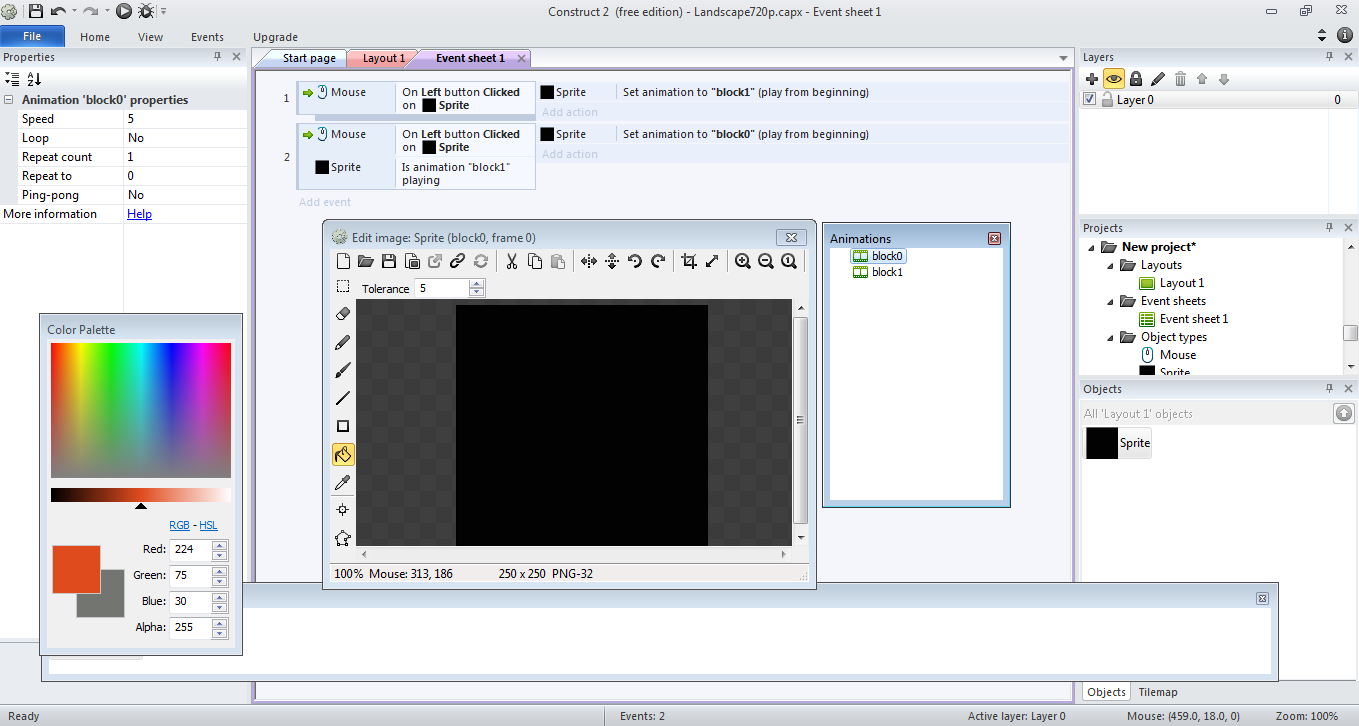Mirror image horizontally
Viewport: 1359px width, 726px height.
[x=589, y=261]
